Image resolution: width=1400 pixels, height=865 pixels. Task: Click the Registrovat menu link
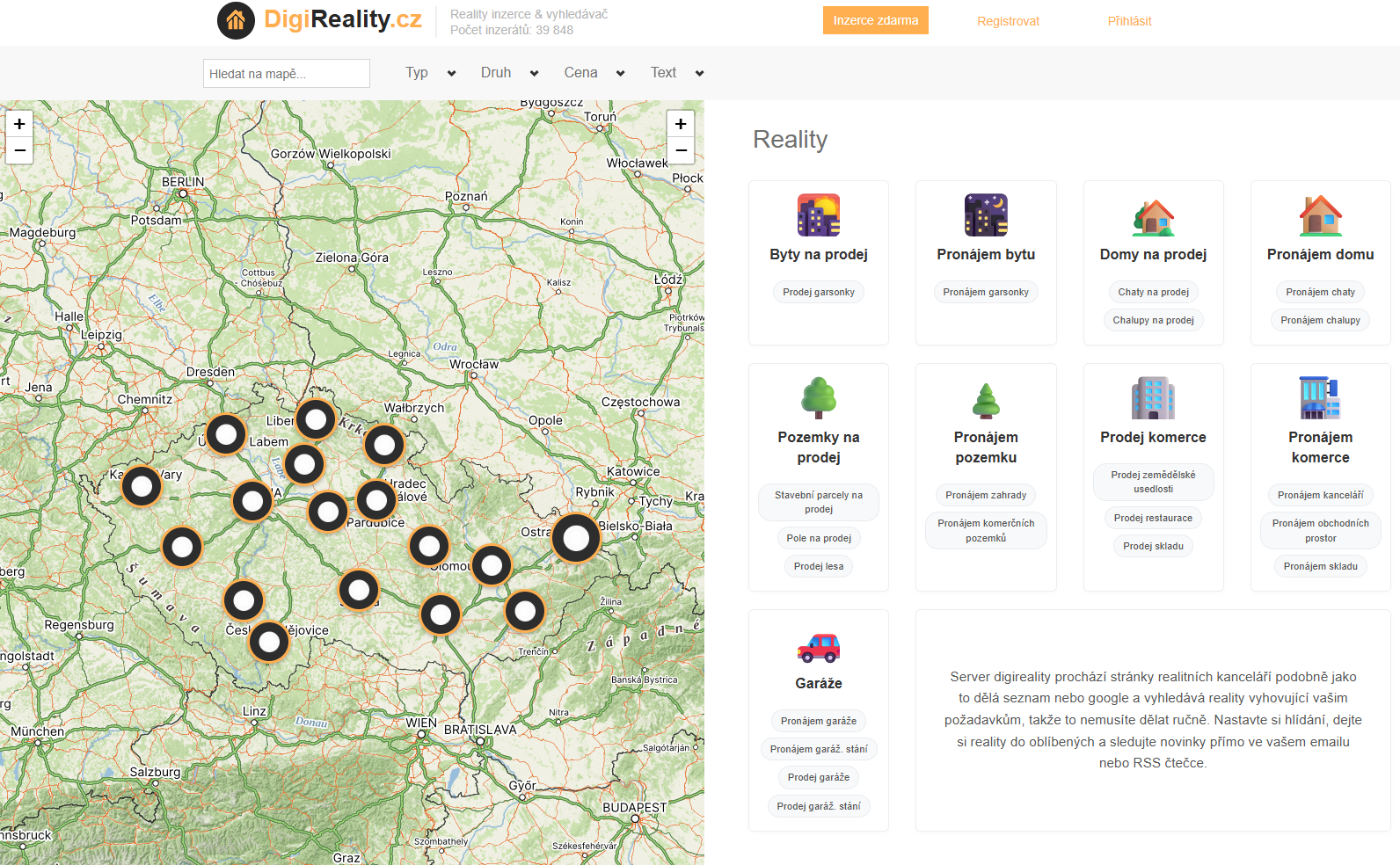pyautogui.click(x=1008, y=21)
